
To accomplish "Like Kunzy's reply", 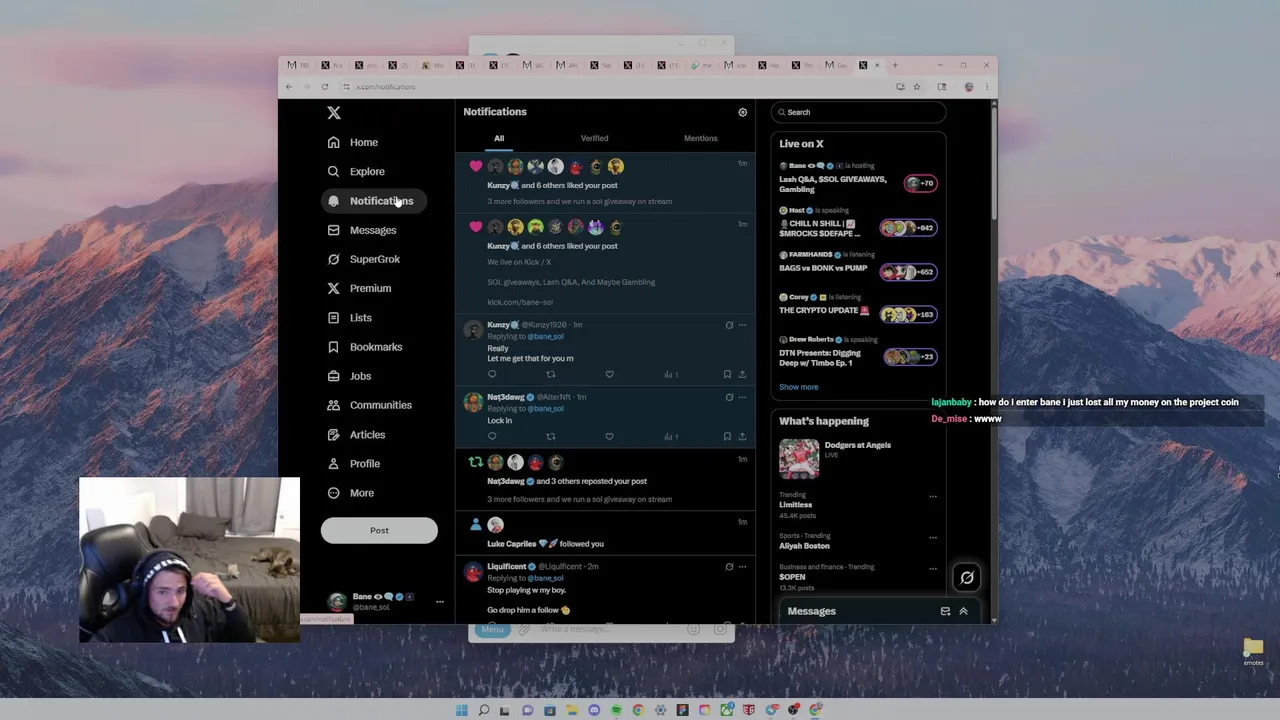I will click(609, 374).
